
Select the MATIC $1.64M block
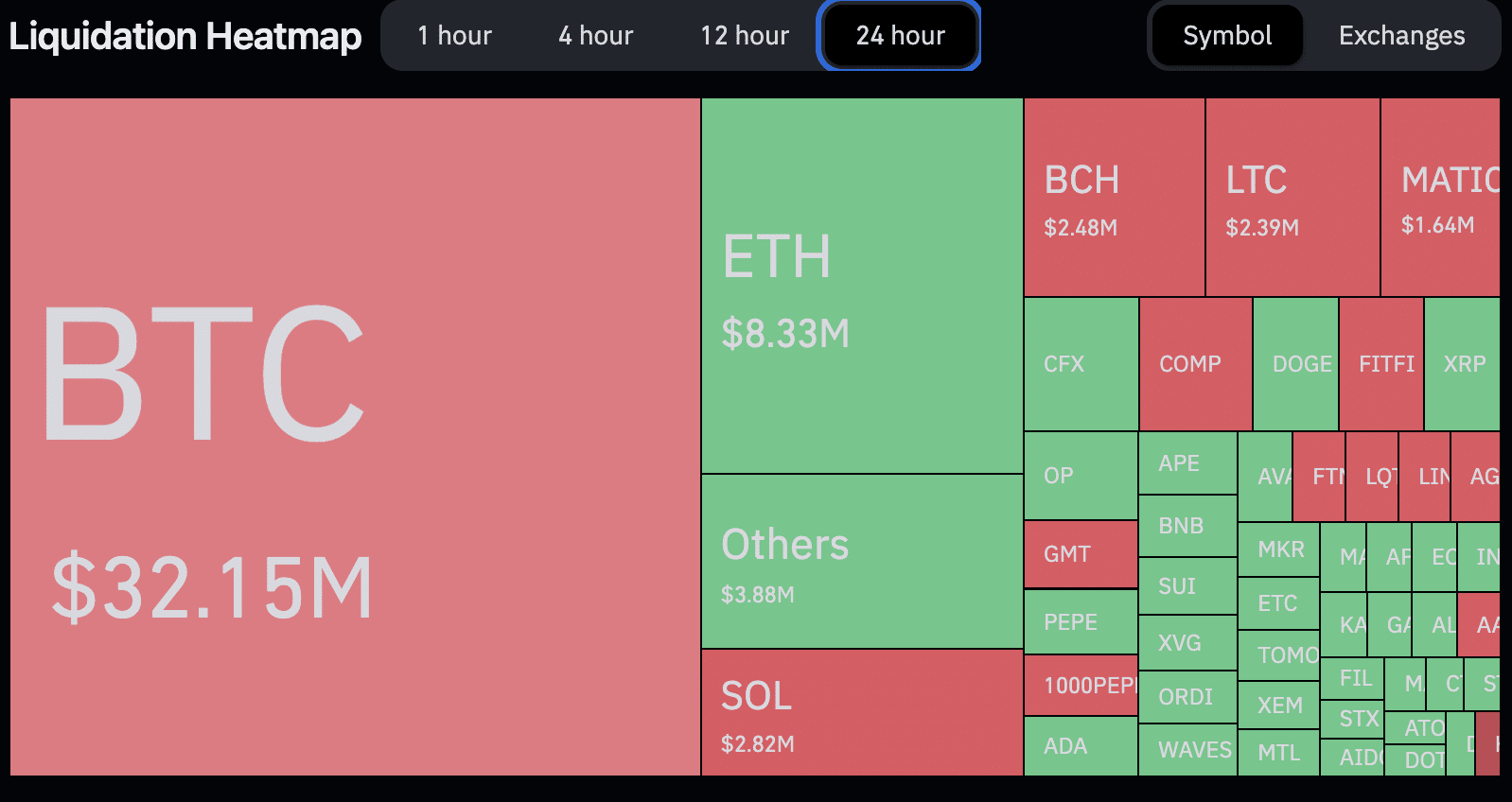point(1439,198)
